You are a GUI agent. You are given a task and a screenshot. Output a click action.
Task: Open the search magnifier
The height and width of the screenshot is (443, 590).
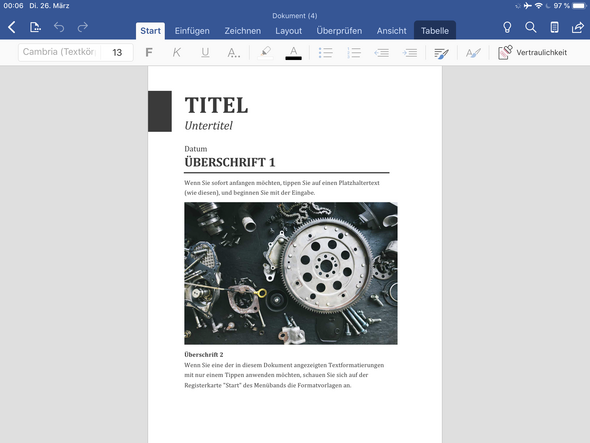tap(531, 27)
